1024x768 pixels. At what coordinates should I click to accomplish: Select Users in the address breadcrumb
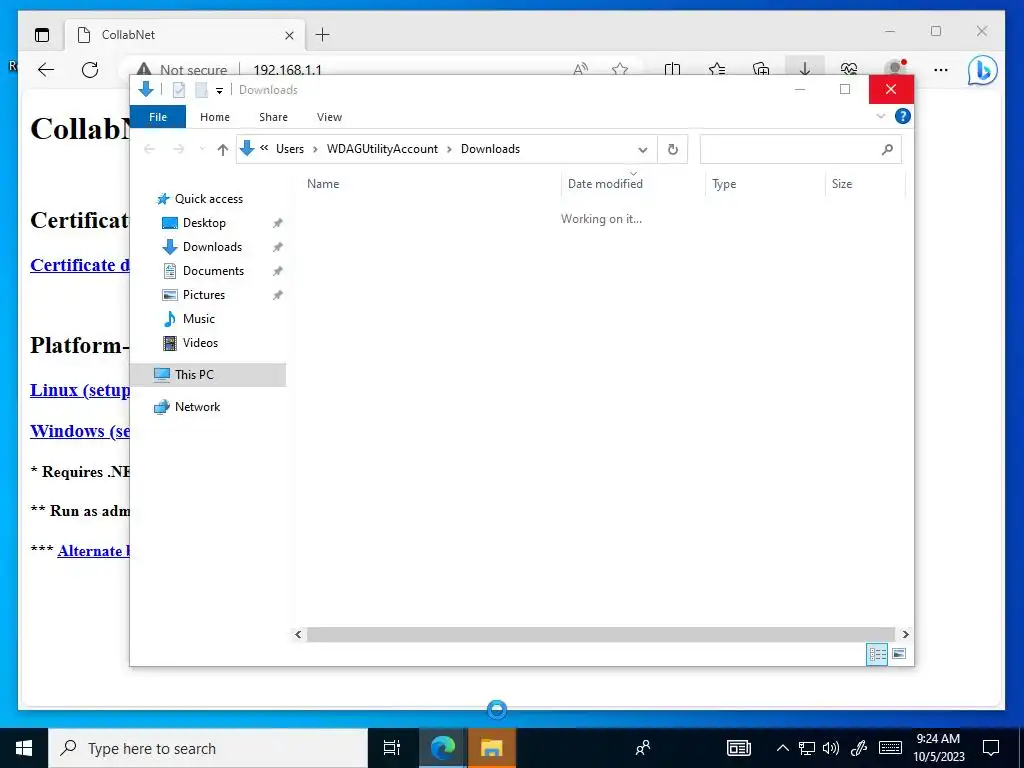coord(289,149)
